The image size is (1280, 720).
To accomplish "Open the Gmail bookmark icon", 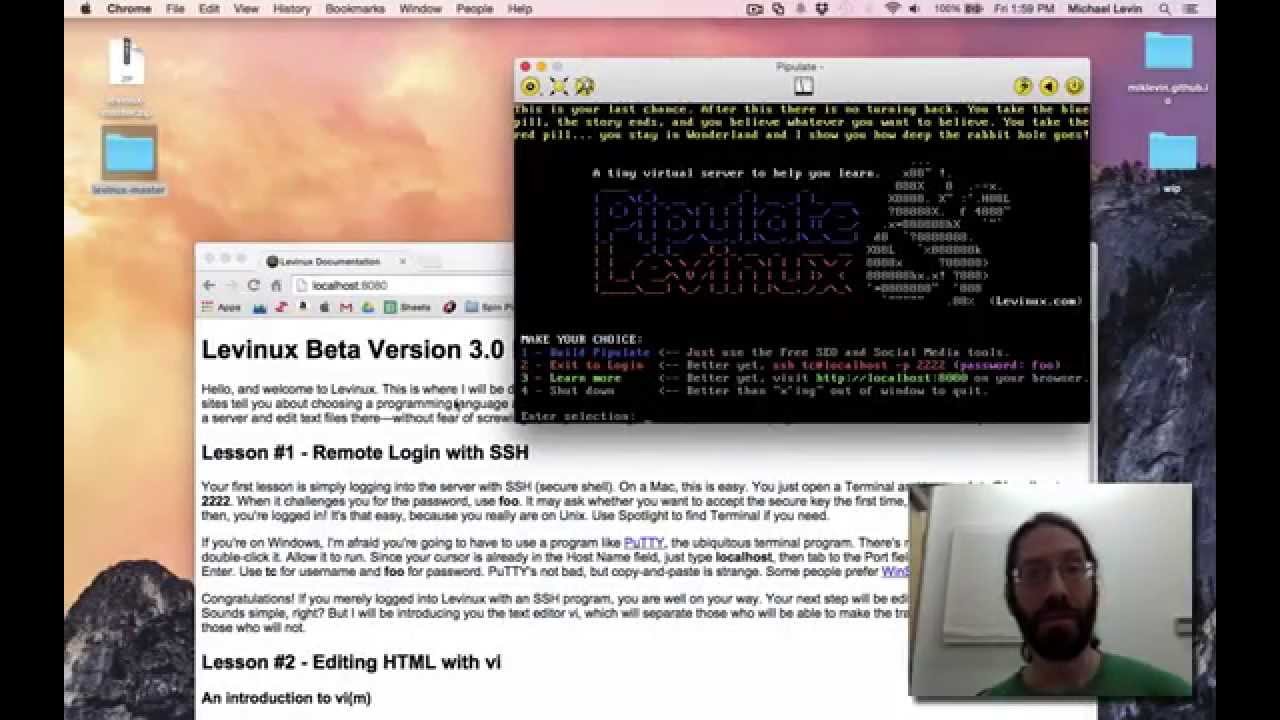I will click(346, 308).
